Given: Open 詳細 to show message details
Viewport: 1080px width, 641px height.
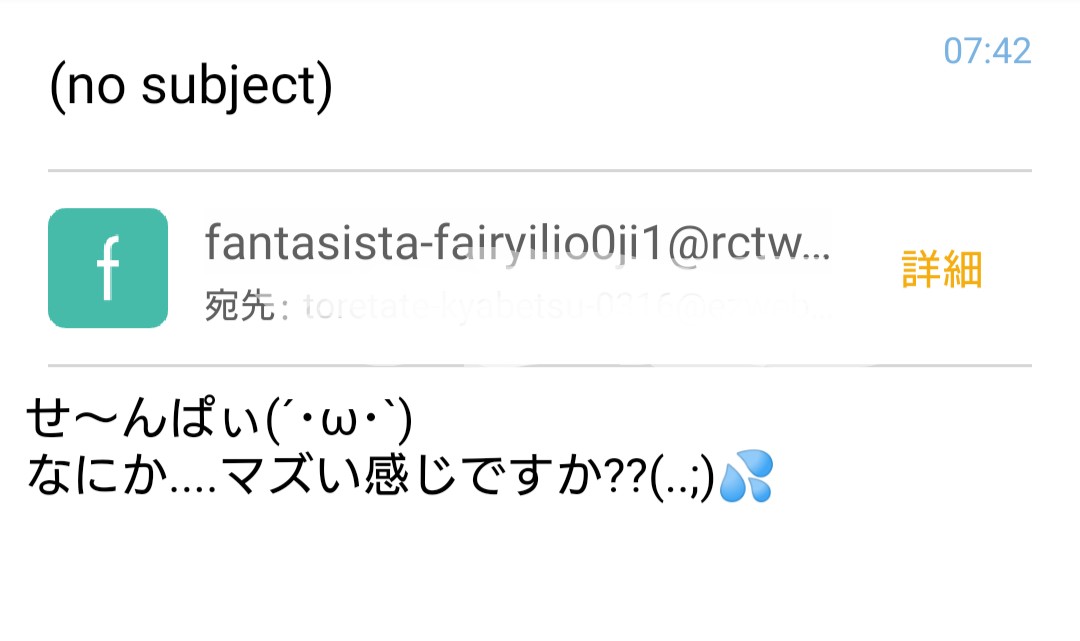Looking at the screenshot, I should point(942,269).
